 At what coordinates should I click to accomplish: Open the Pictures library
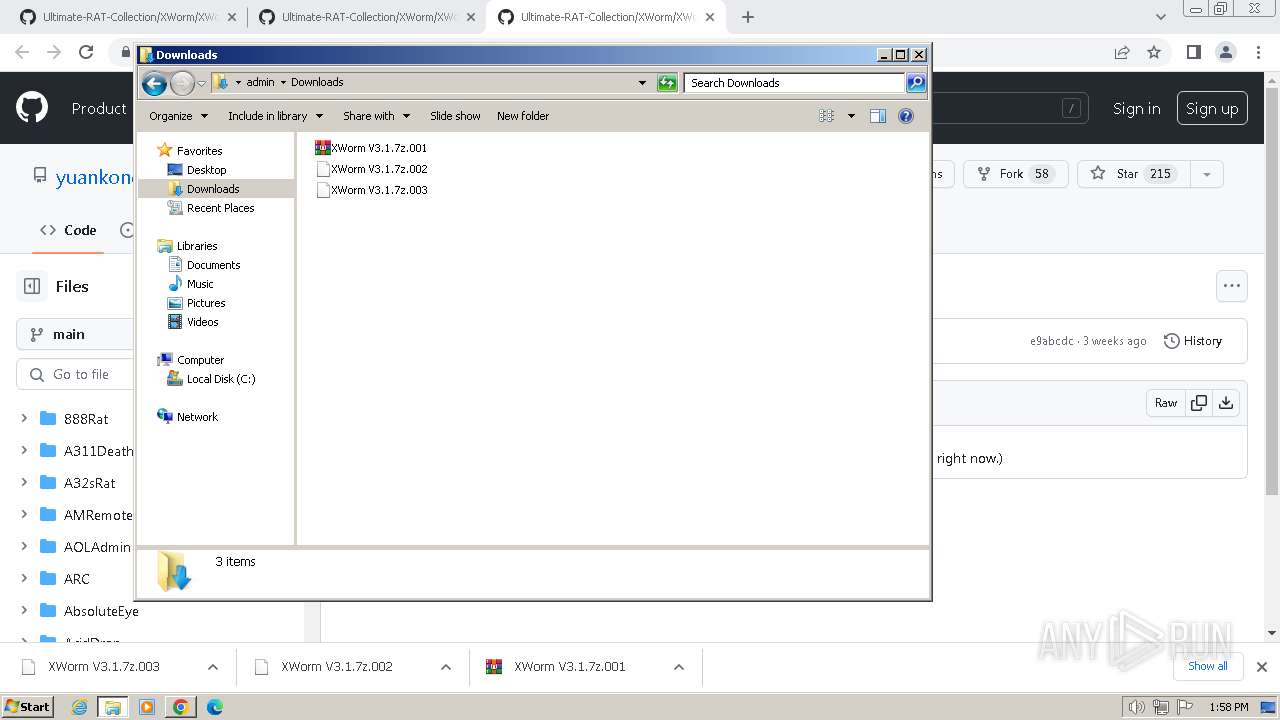pyautogui.click(x=206, y=303)
